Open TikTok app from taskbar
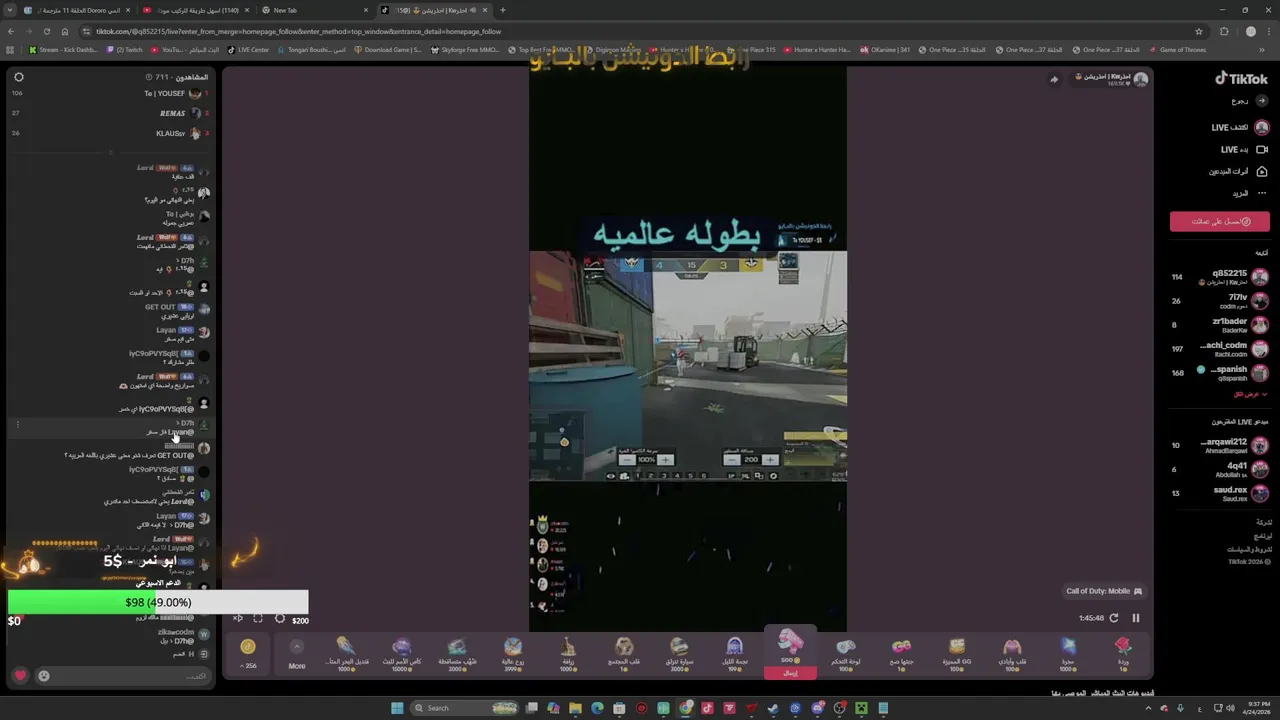1280x720 pixels. 707,708
